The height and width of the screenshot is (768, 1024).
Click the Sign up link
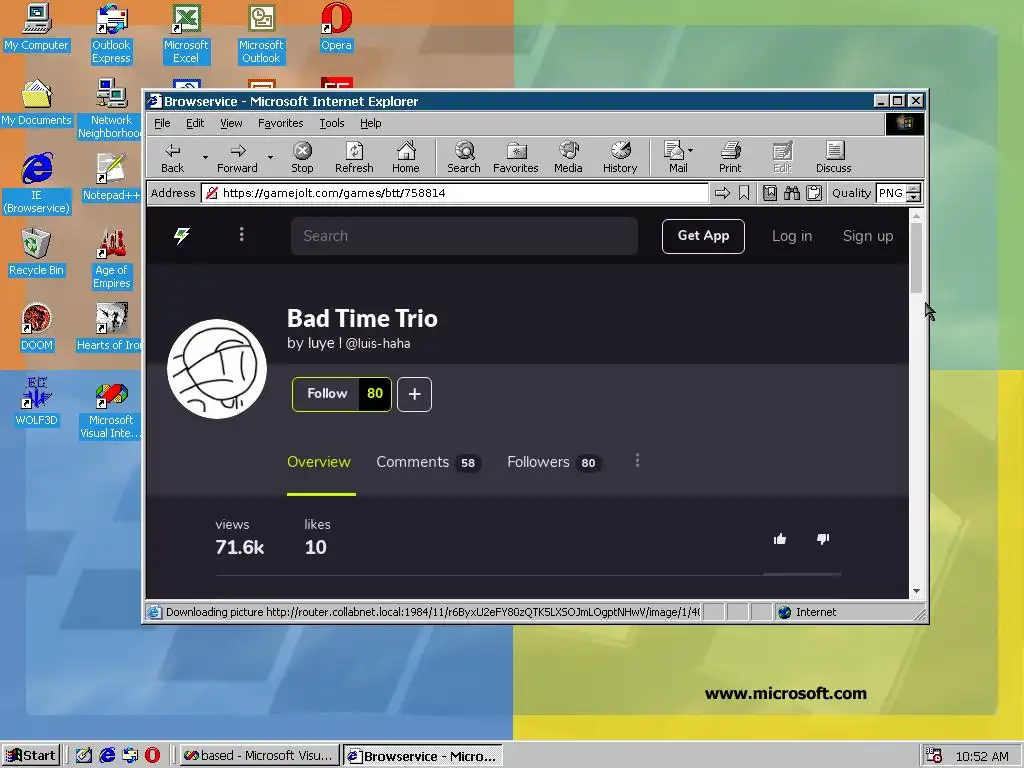(x=867, y=236)
